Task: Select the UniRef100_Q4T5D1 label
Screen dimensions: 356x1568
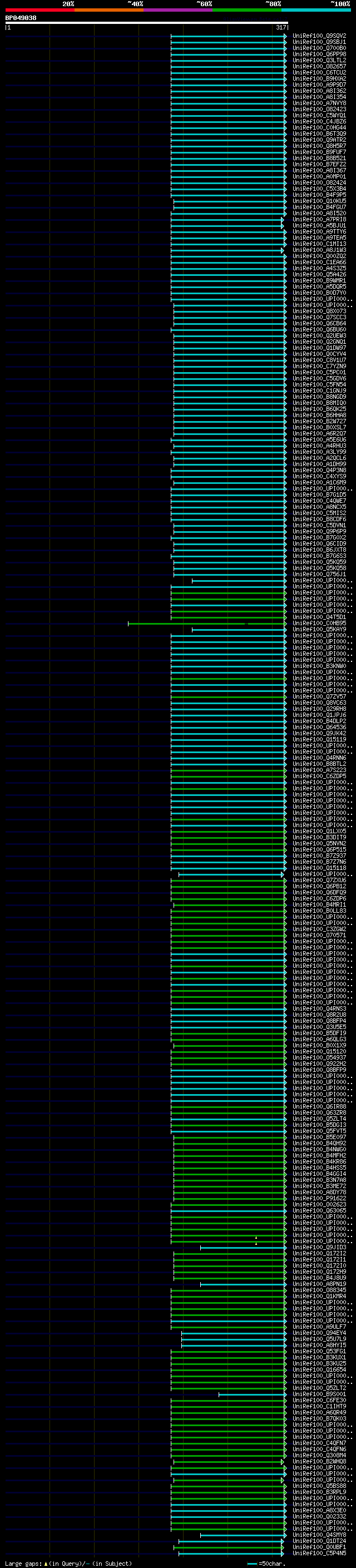Action: click(319, 617)
